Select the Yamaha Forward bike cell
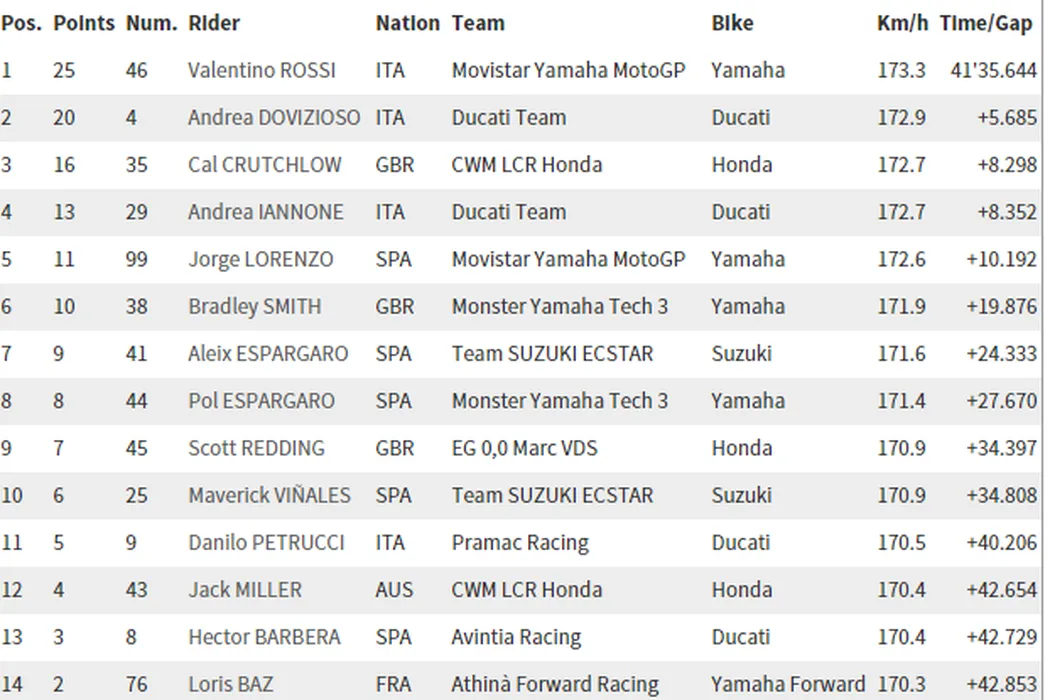The width and height of the screenshot is (1050, 700). pyautogui.click(x=788, y=684)
